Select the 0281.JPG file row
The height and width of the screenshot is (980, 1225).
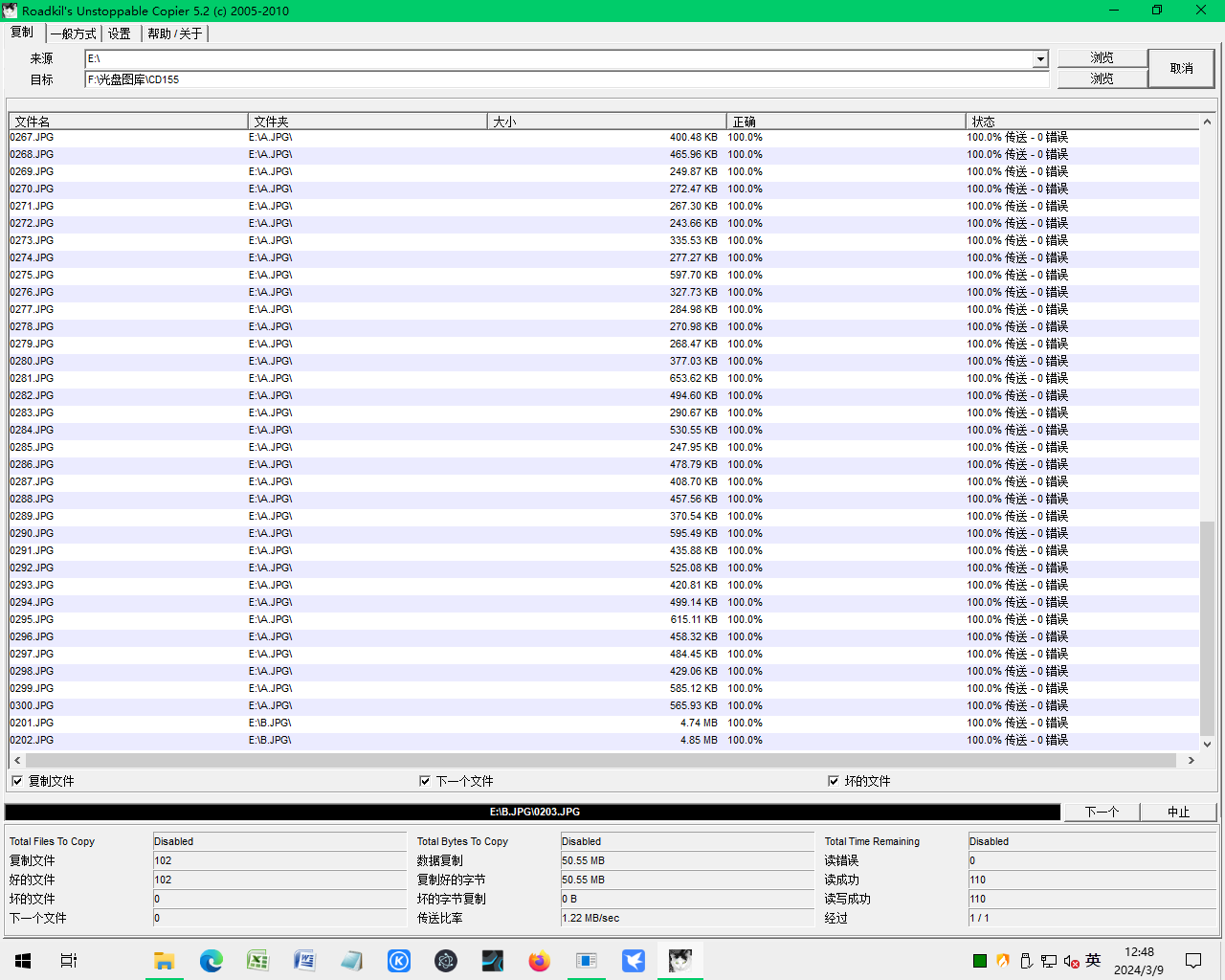[604, 378]
